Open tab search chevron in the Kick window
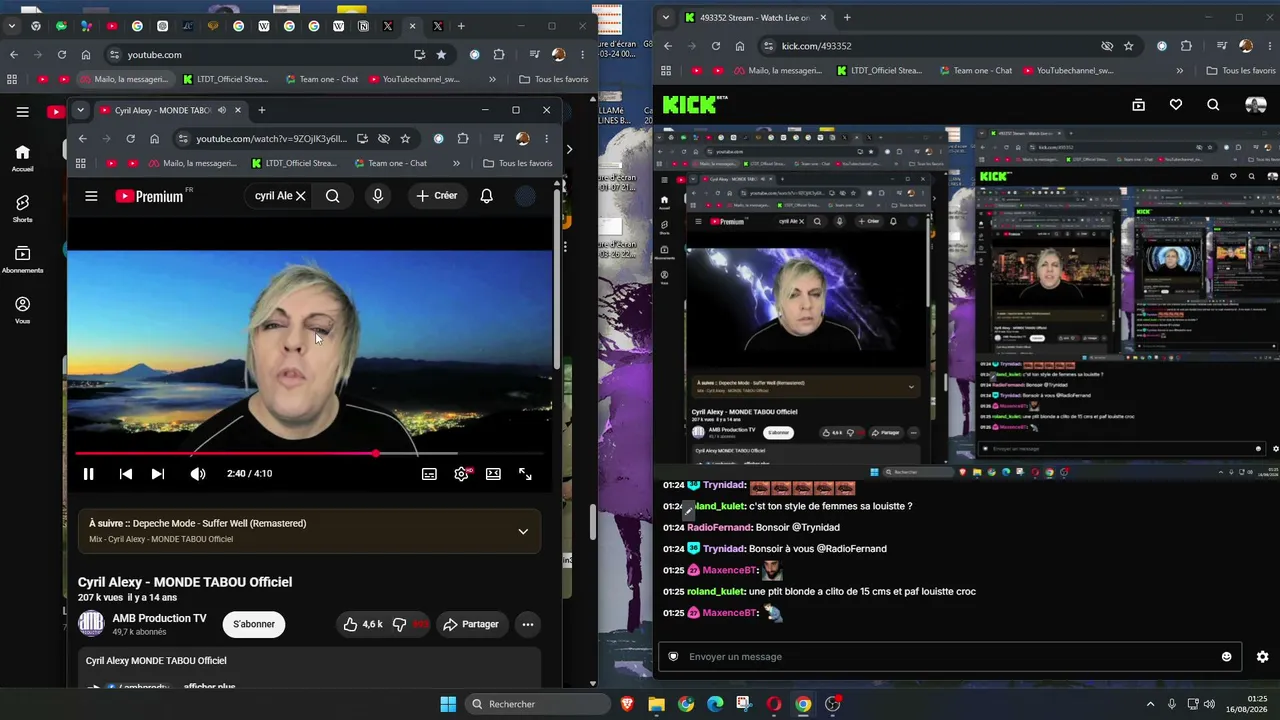The width and height of the screenshot is (1280, 720). pos(666,17)
